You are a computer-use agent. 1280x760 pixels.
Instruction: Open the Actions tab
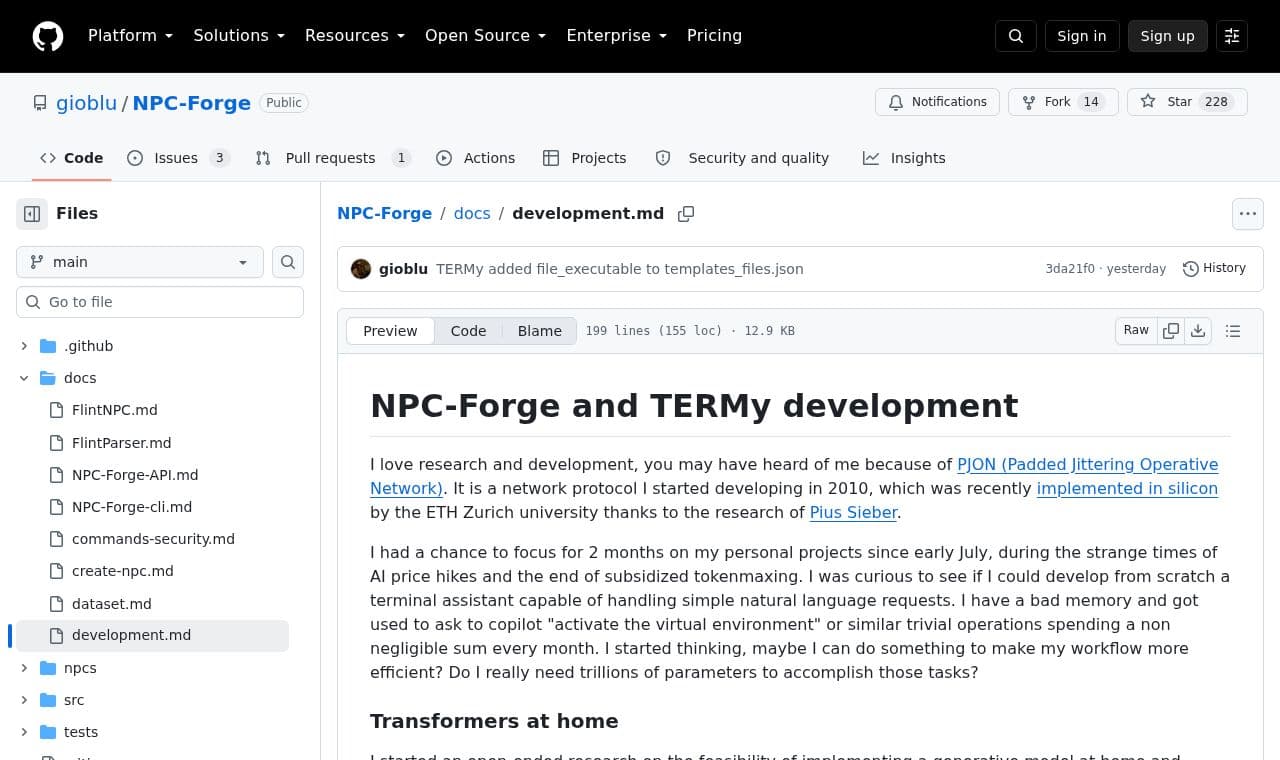coord(476,158)
